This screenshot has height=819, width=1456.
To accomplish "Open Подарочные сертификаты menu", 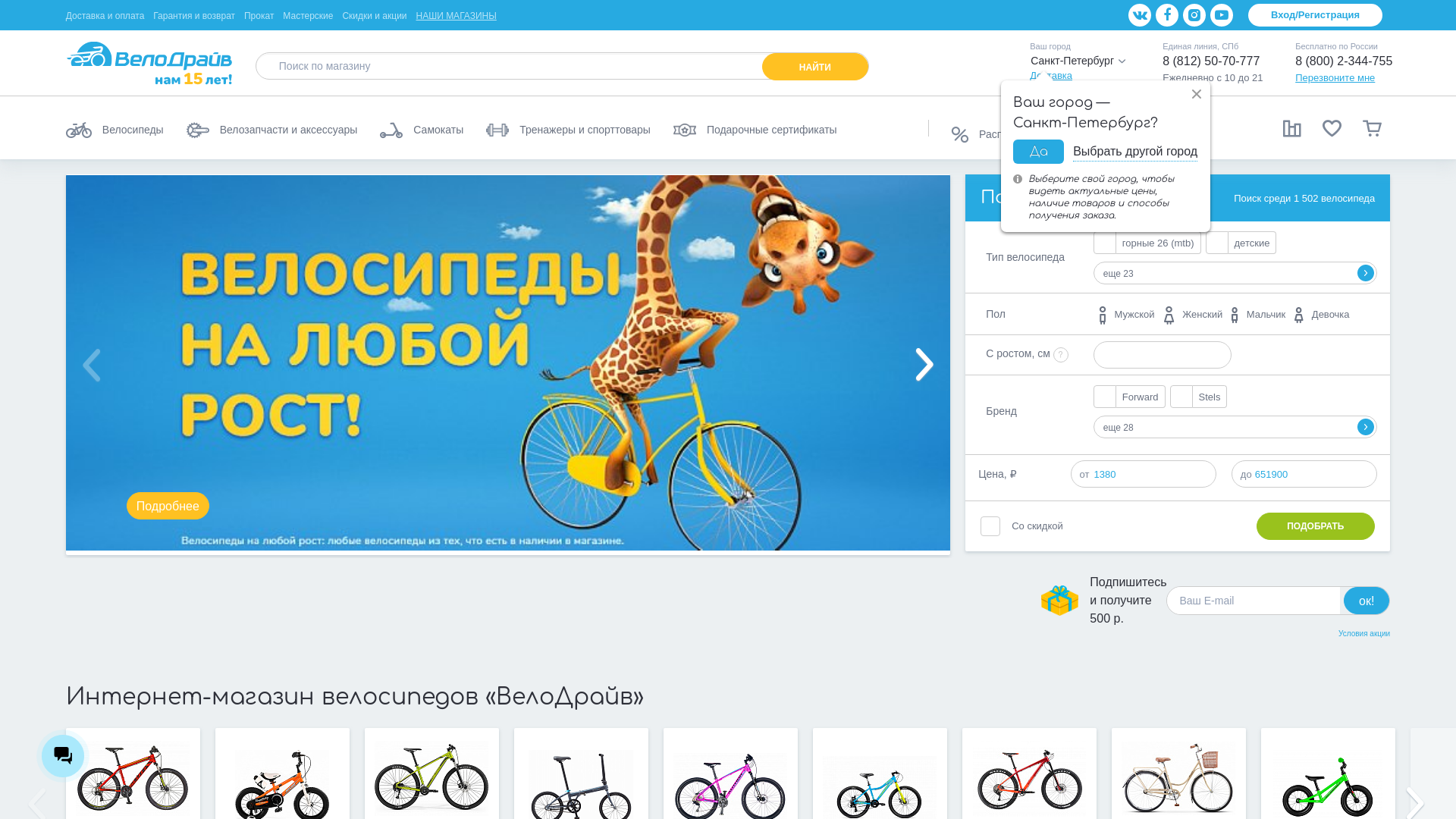I will (771, 130).
